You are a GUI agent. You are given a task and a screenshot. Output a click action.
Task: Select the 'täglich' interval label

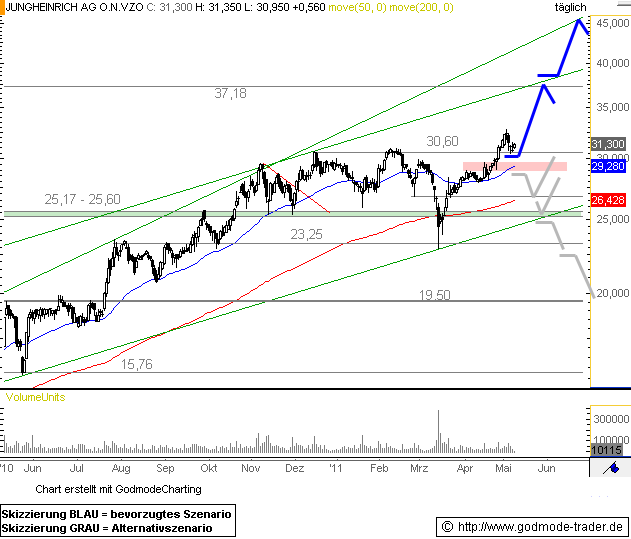pyautogui.click(x=570, y=7)
